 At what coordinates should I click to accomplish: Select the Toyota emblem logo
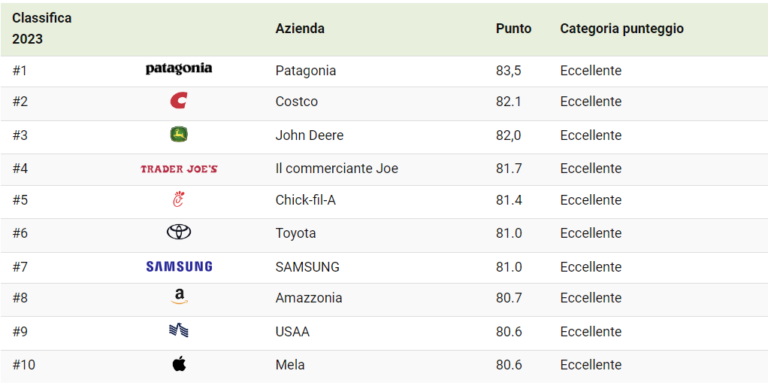[x=179, y=232]
